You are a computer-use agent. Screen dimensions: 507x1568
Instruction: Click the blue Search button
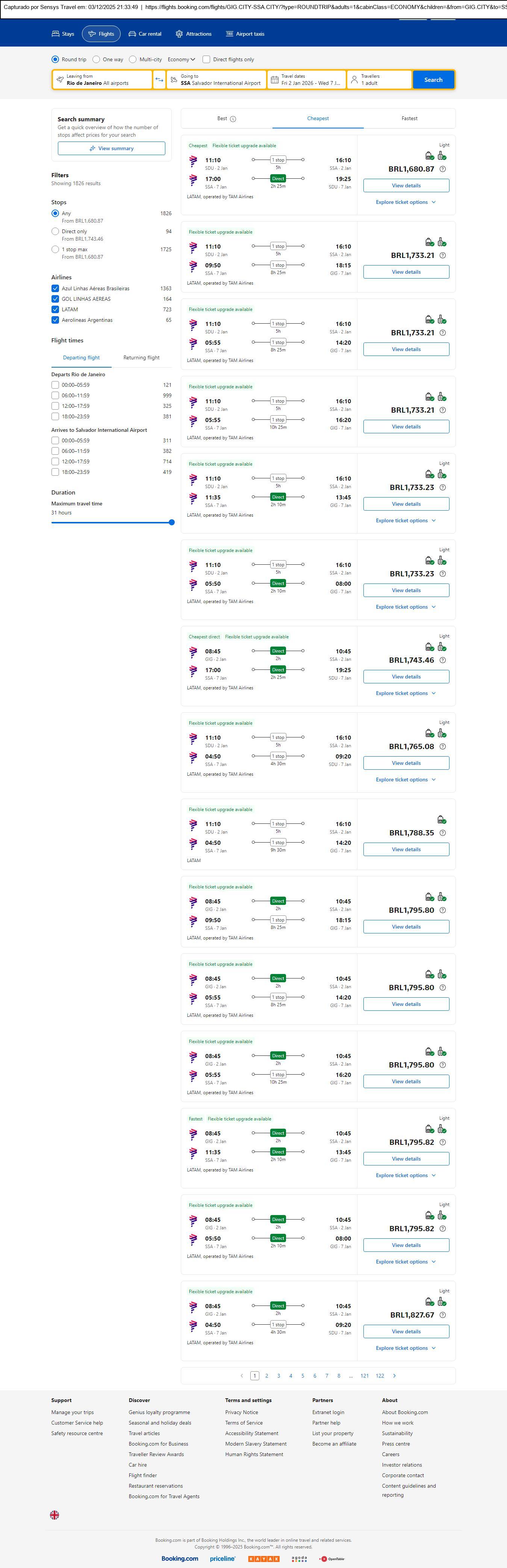click(433, 80)
